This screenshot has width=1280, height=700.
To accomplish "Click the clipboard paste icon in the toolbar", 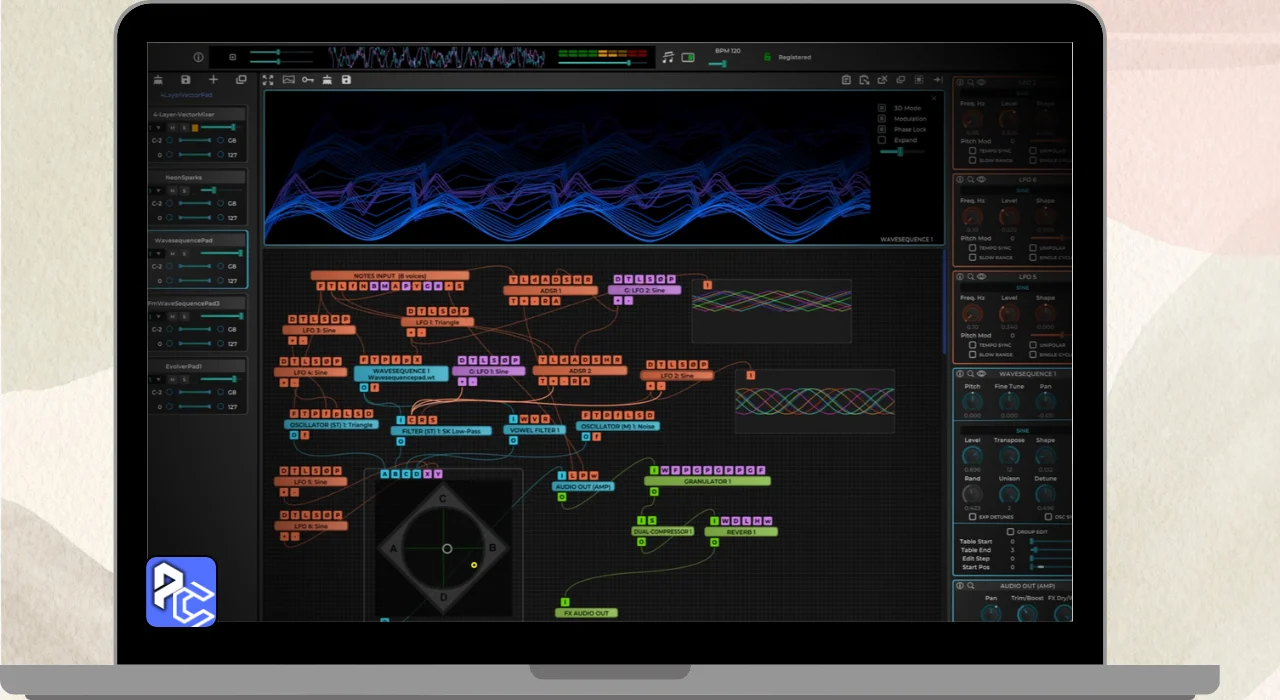I will click(846, 80).
